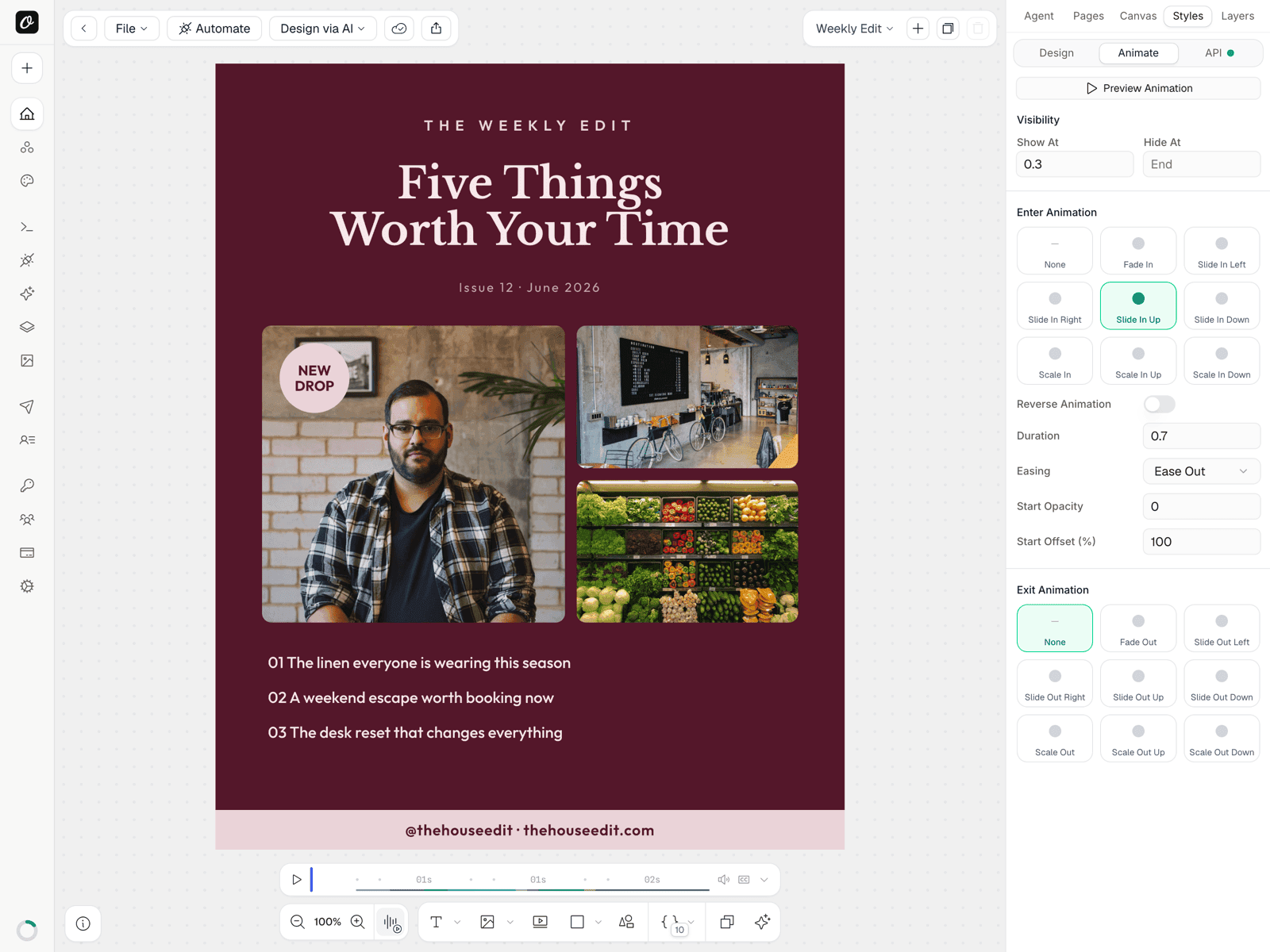1270x952 pixels.
Task: Expand the Text tool options chevron
Action: [x=458, y=922]
